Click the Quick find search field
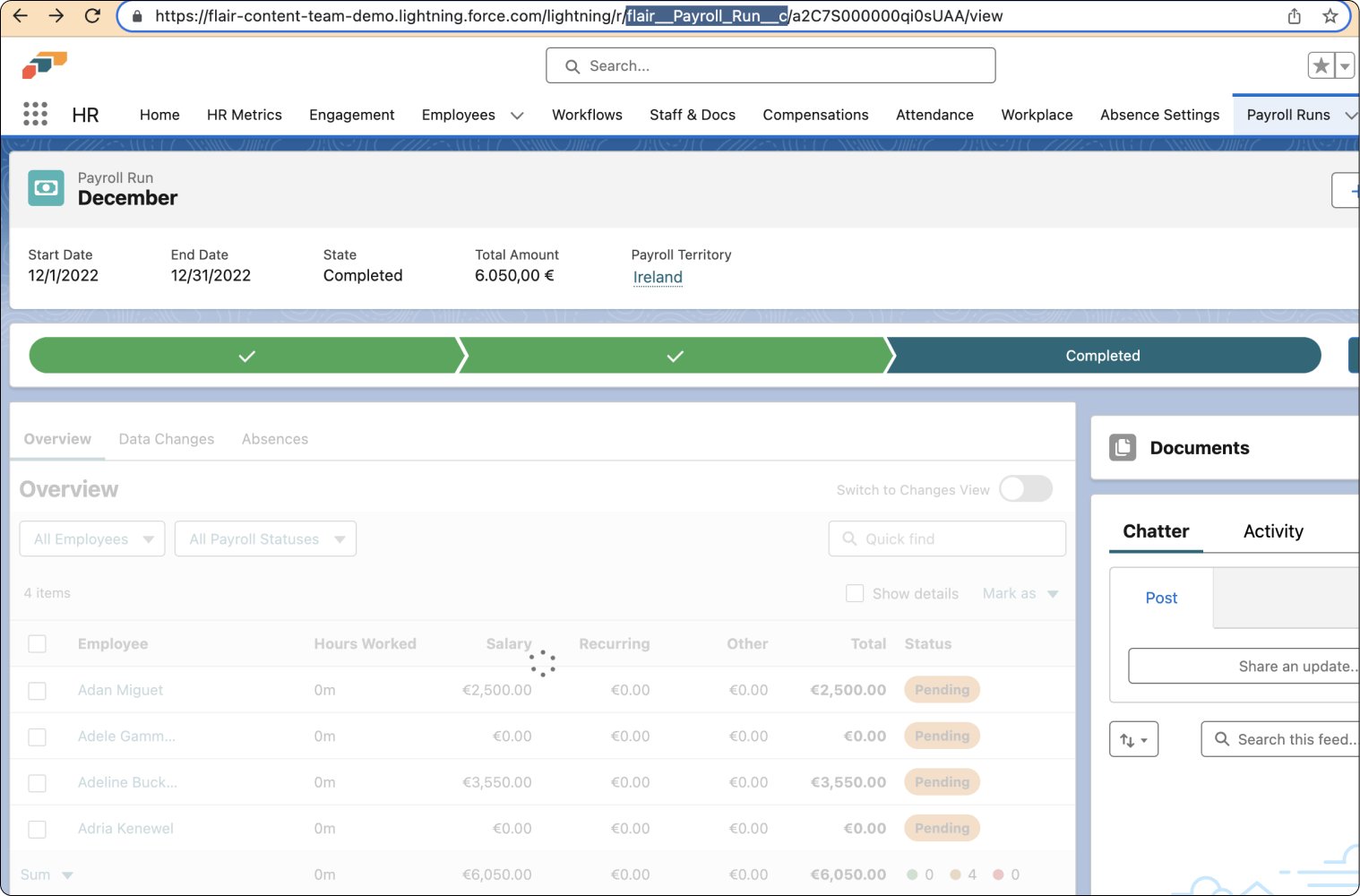1360x896 pixels. click(x=947, y=538)
